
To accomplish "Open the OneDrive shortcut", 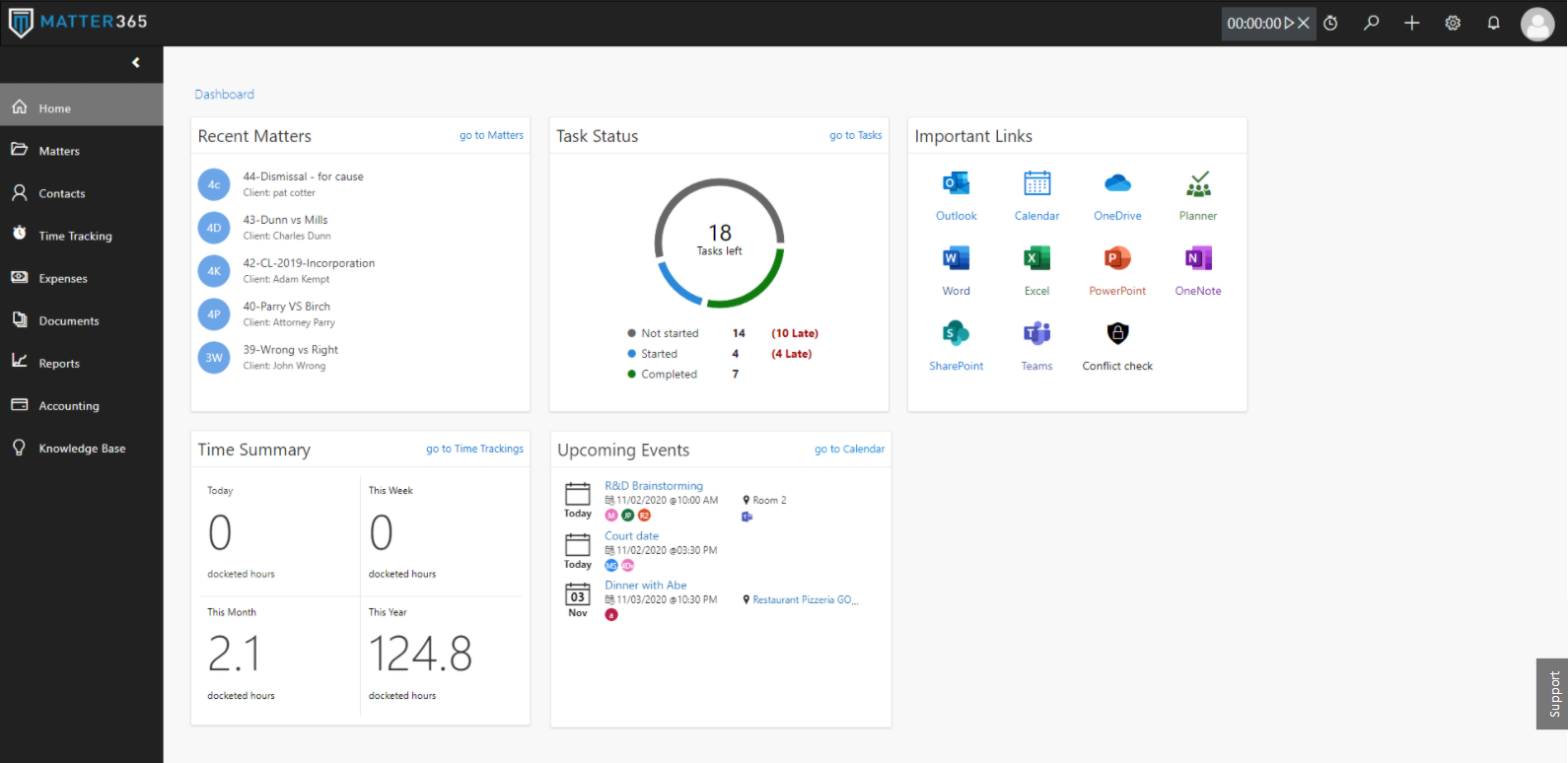I will pyautogui.click(x=1117, y=183).
